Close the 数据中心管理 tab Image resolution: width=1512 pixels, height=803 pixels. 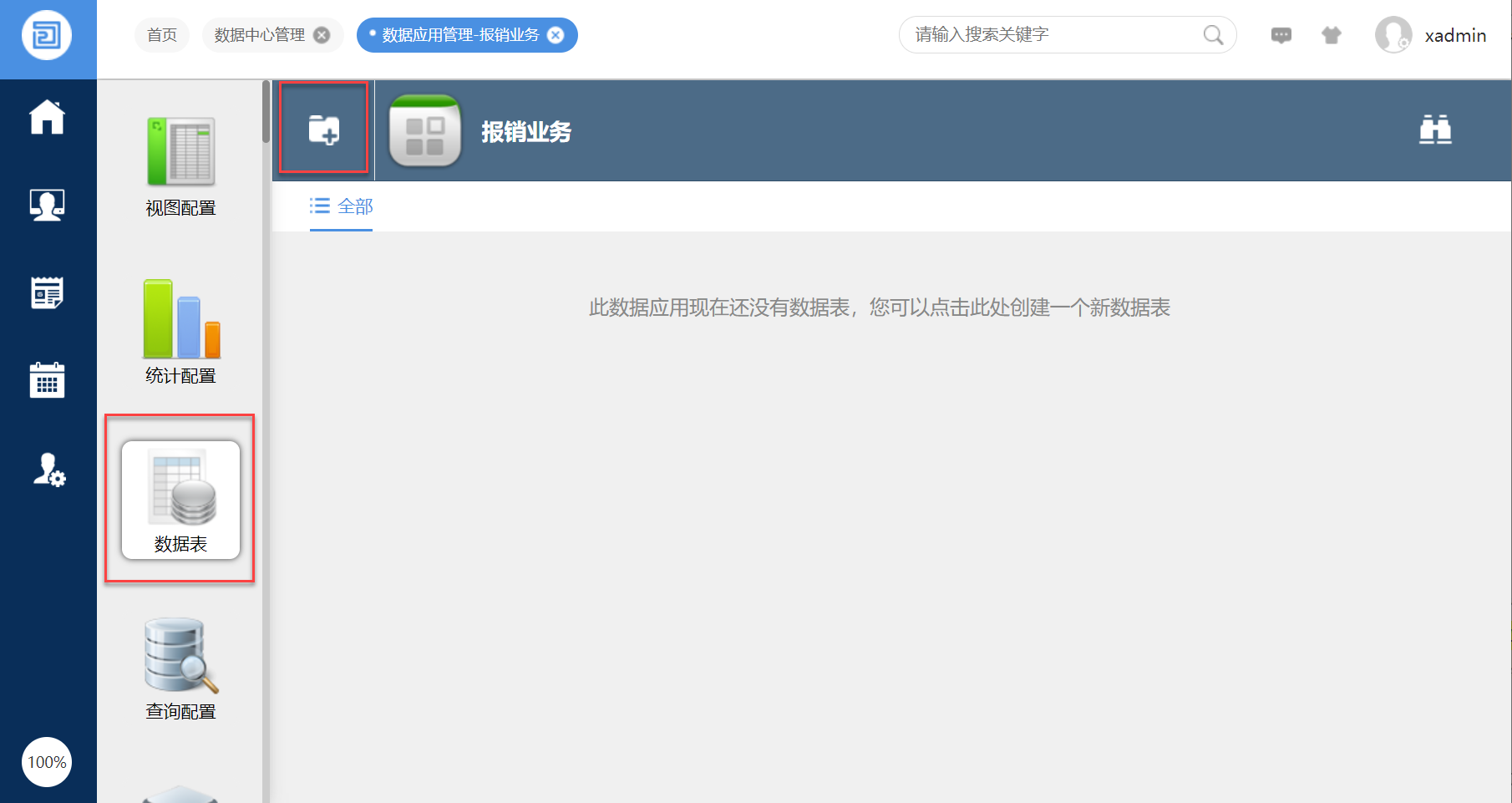322,35
